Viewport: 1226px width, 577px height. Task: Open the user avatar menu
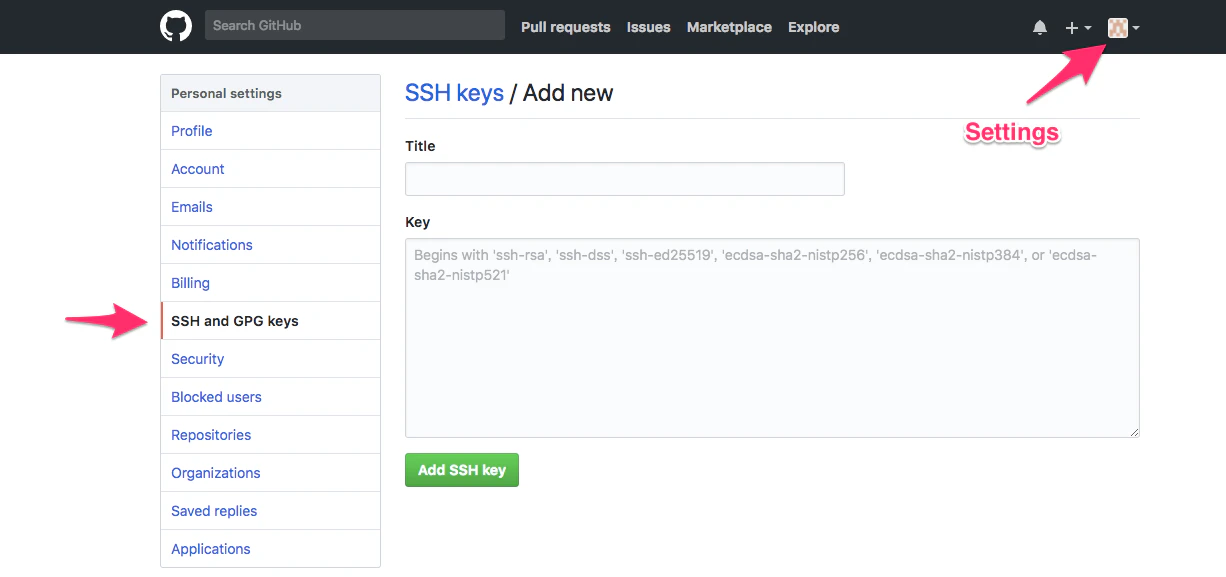[1124, 28]
